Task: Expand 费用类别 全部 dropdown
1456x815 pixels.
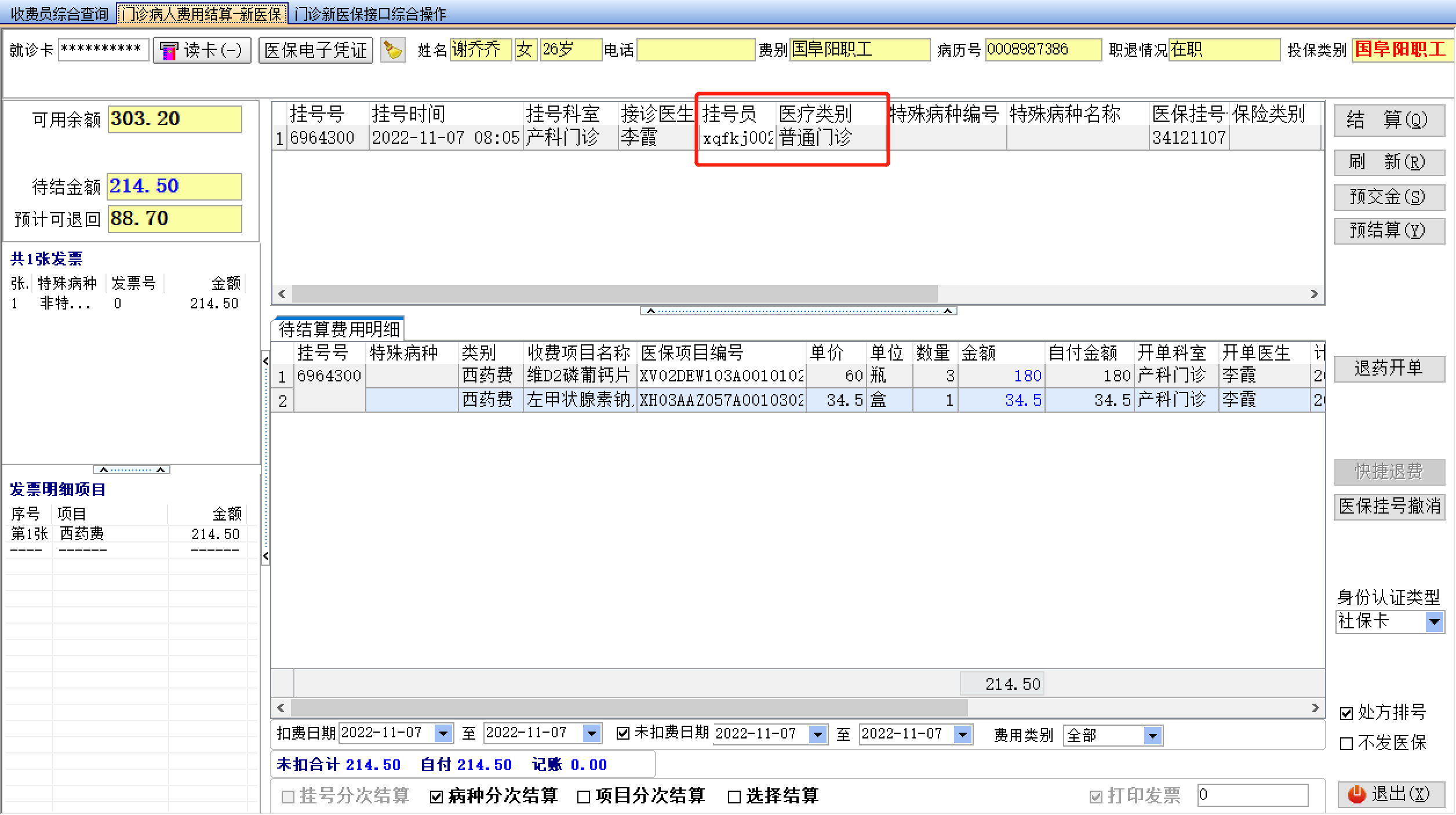Action: point(1152,736)
